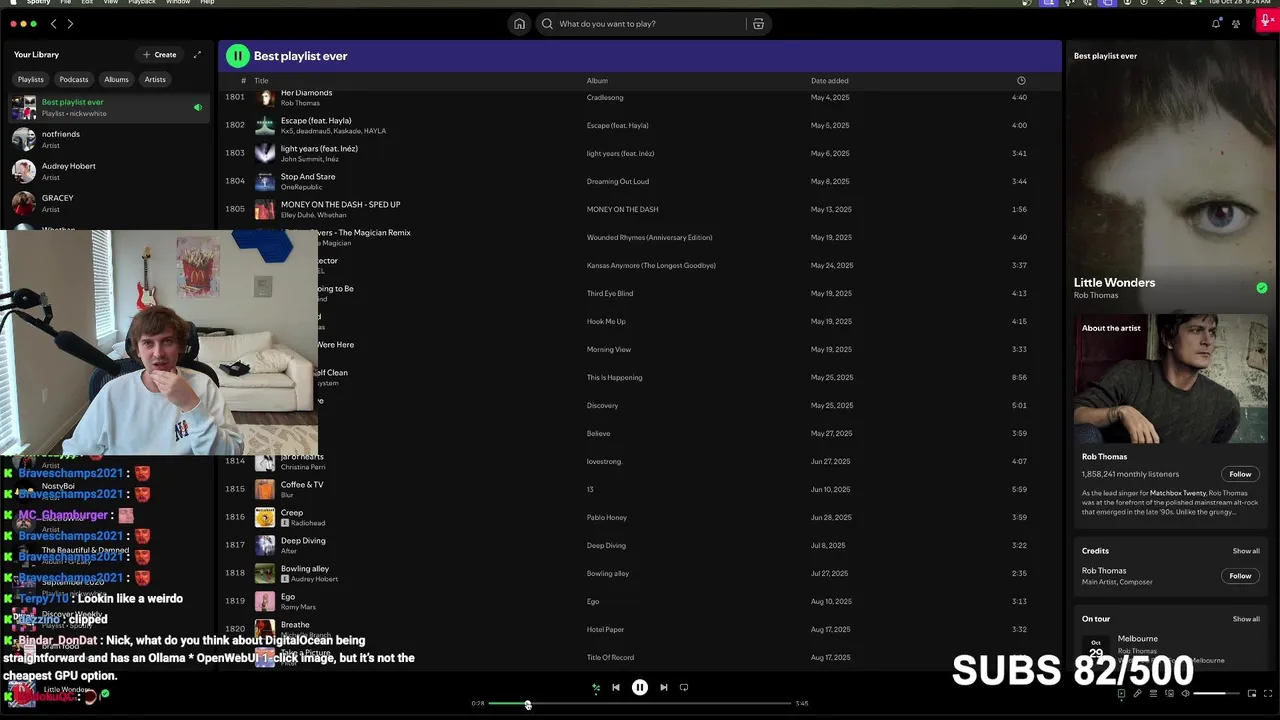Show lyrics with the microphone icon

point(1137,693)
